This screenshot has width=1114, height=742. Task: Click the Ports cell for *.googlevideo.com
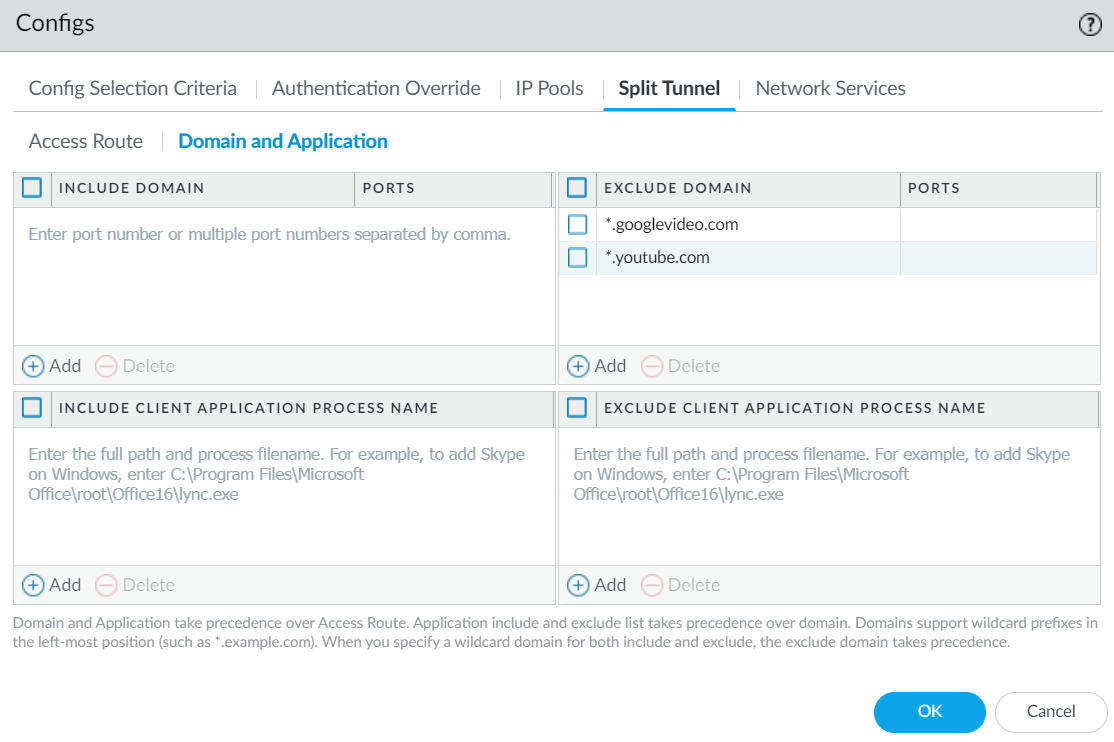[x=997, y=225]
